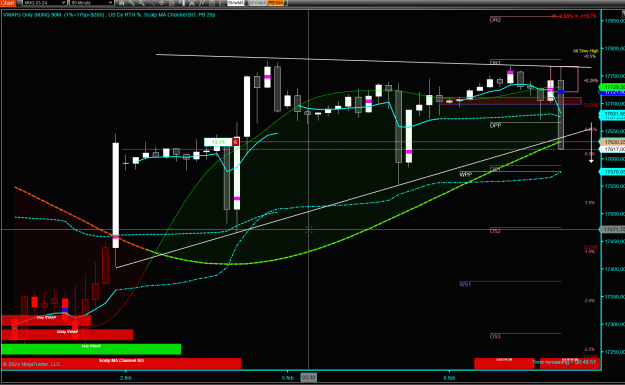Viewport: 625px width, 385px height.
Task: Toggle the gray VWAP toolbar button
Action: (258, 3)
